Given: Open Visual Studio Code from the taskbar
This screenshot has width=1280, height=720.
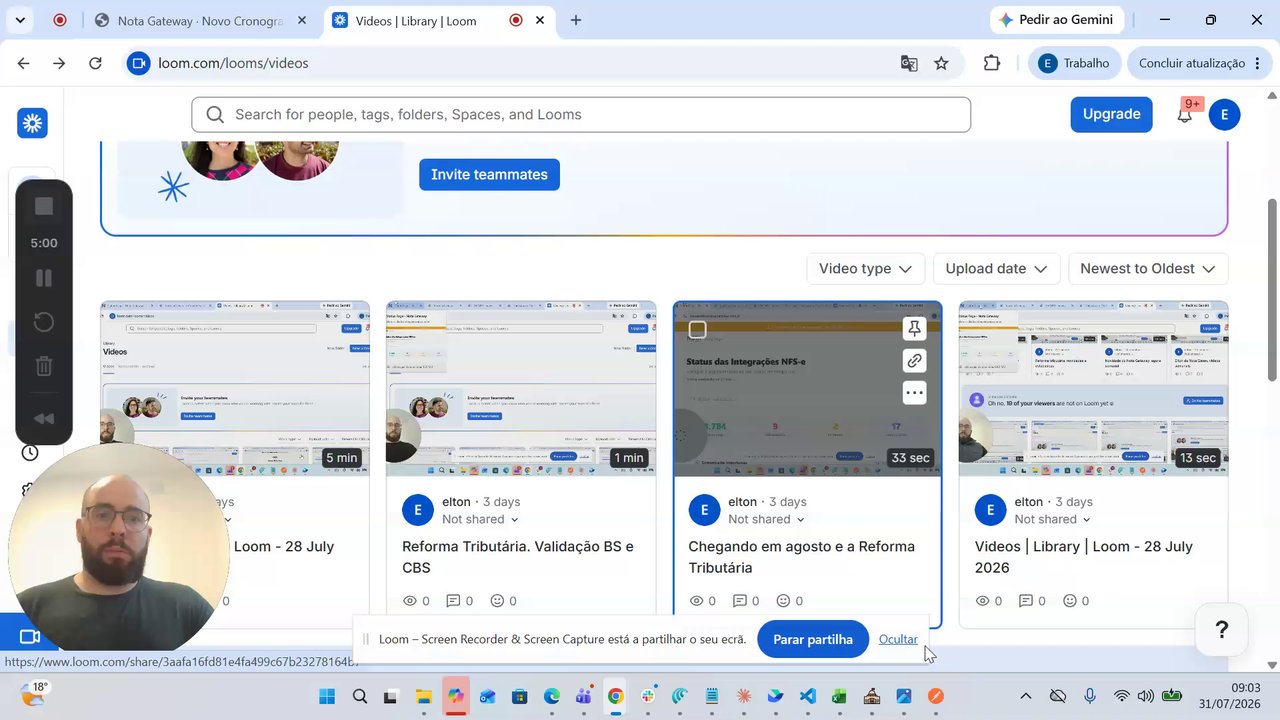Looking at the screenshot, I should click(x=807, y=696).
